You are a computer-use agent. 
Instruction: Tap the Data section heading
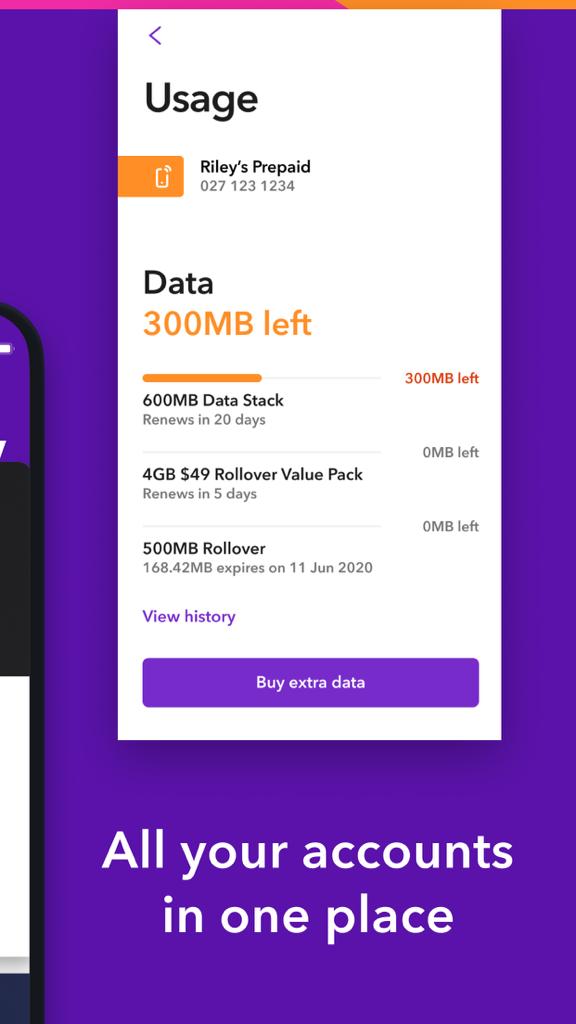(178, 283)
